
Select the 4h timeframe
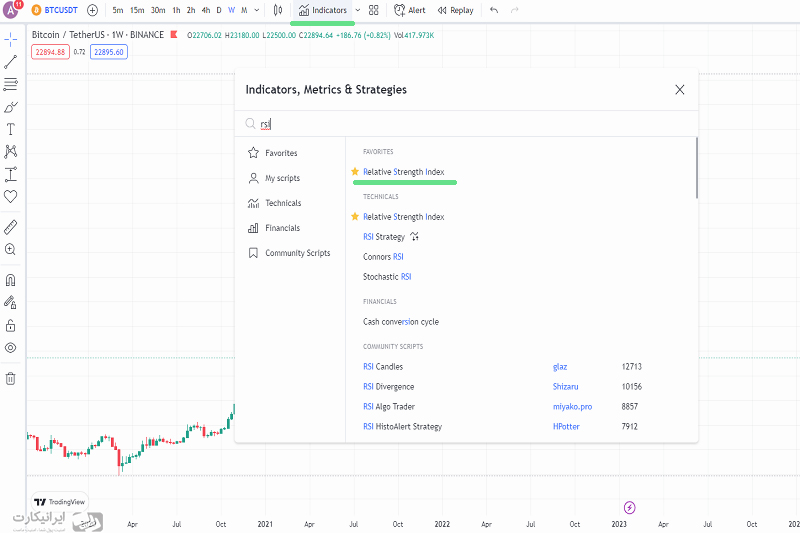206,10
